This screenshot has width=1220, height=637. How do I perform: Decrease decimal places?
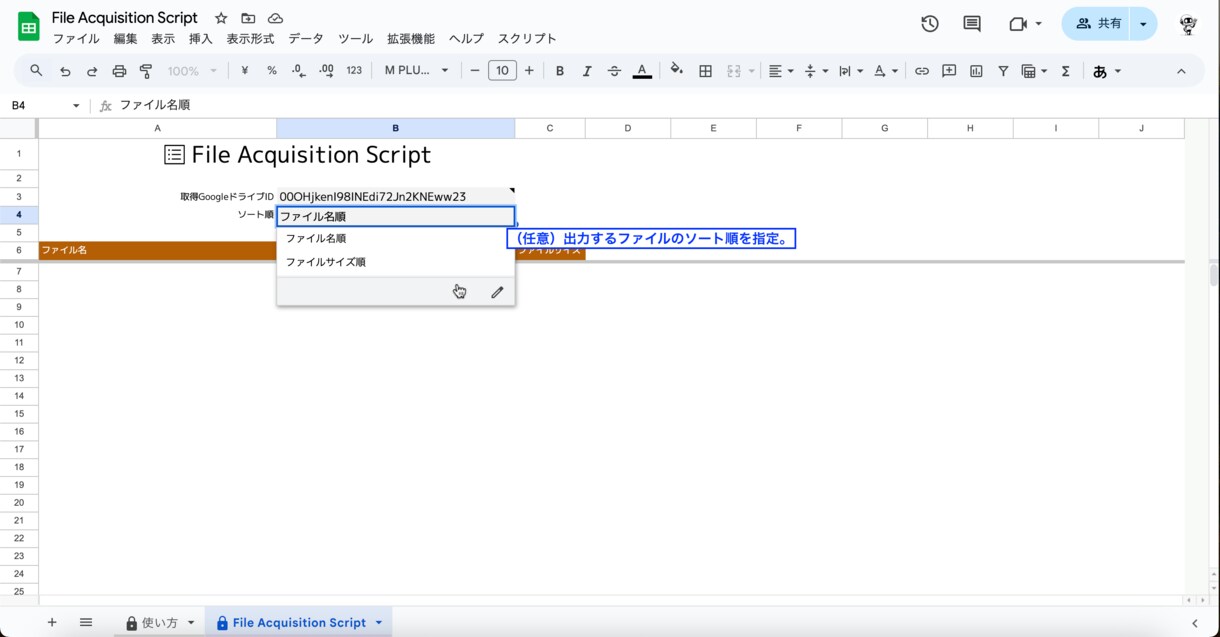(x=298, y=71)
